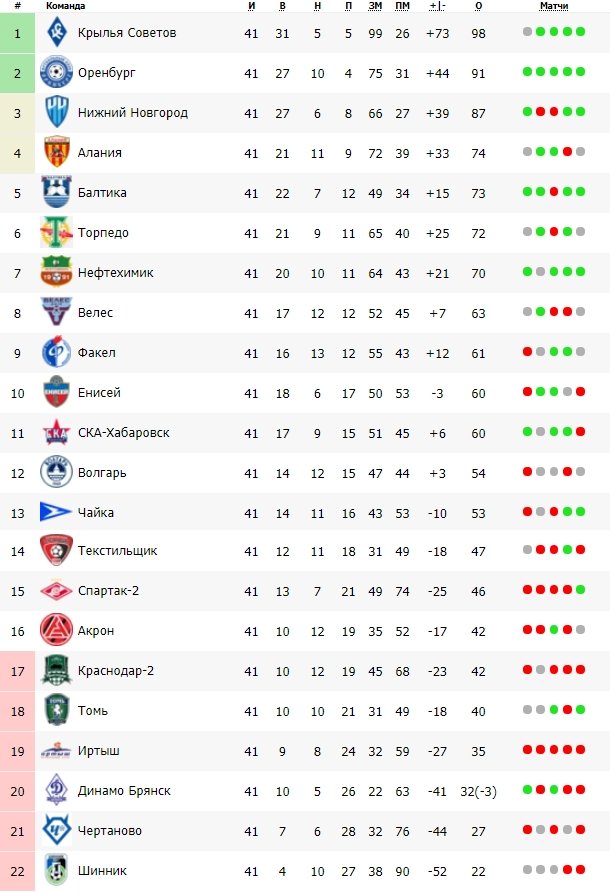Open the Балтика team page link
Screen dimensions: 612x893
102,193
